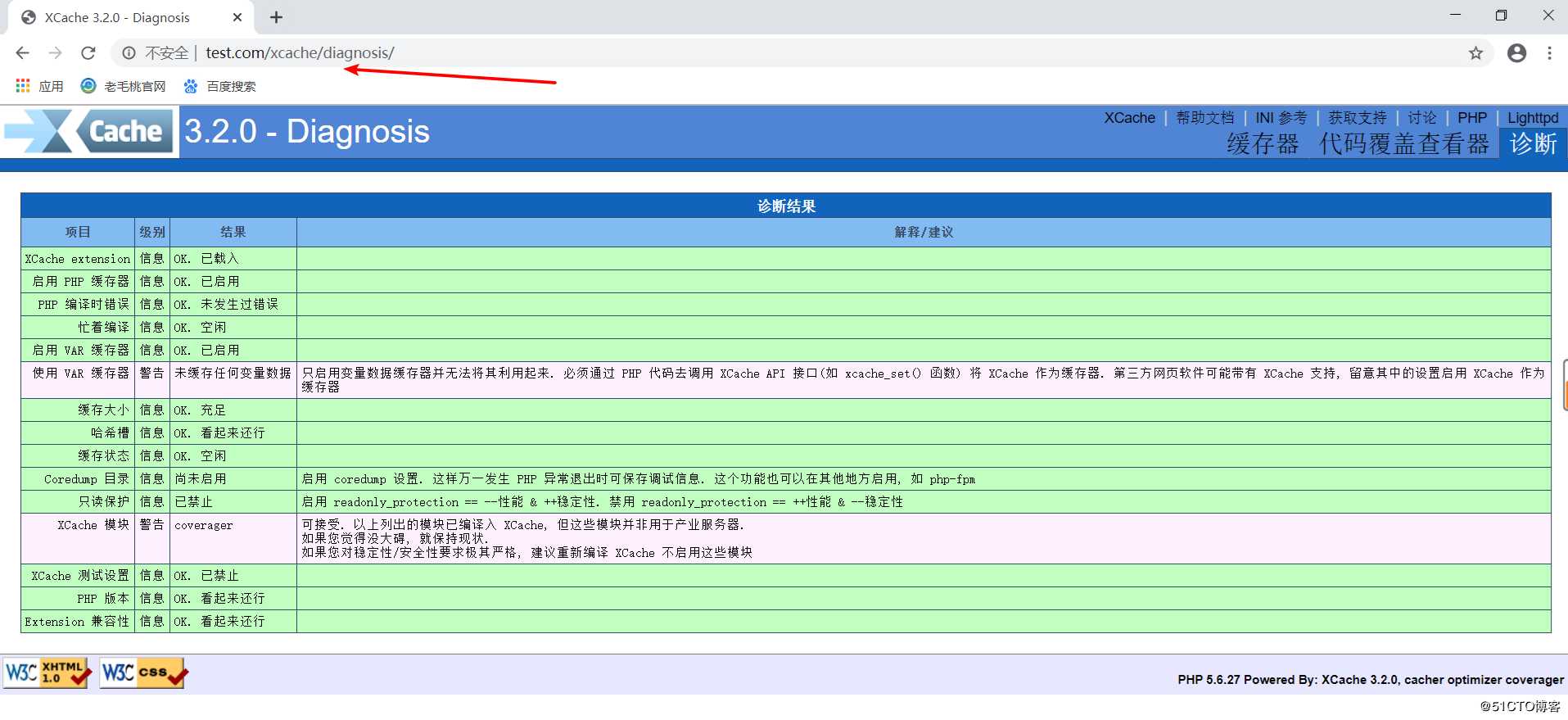Reload the XCache diagnosis page
Viewport: 1568px width, 720px height.
[x=88, y=52]
